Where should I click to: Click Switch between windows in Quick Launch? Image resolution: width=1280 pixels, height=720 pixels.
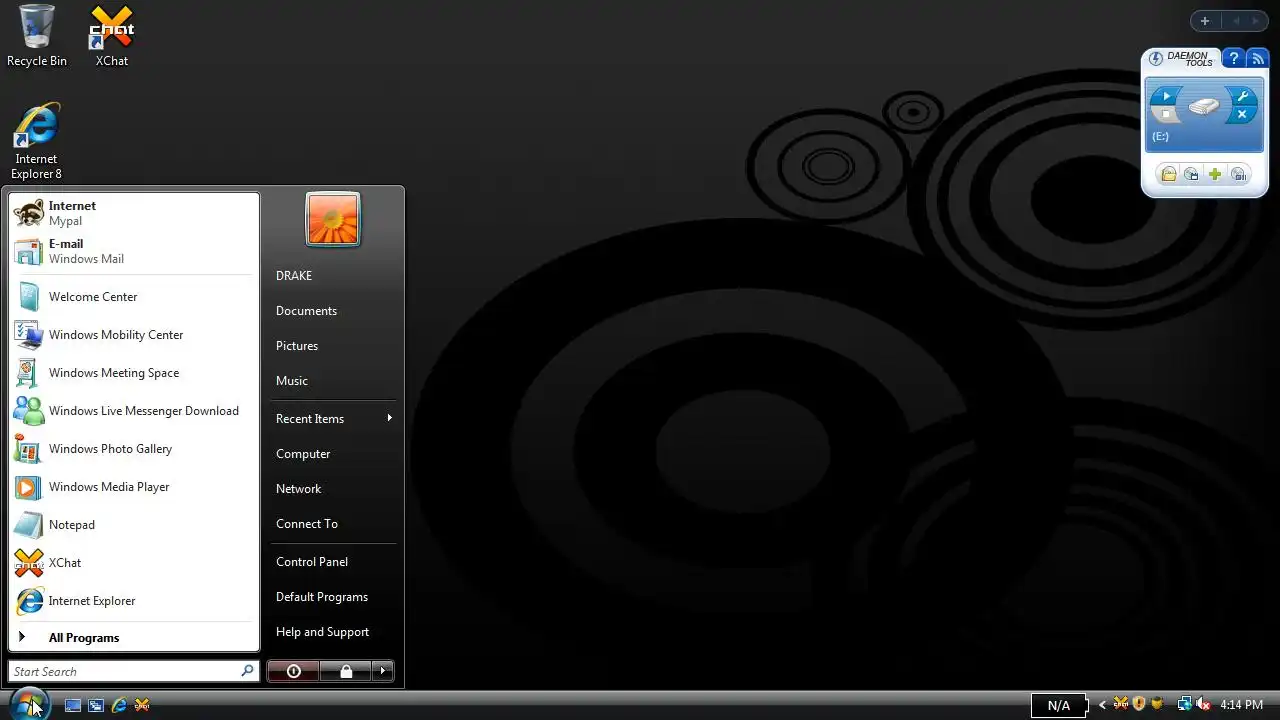[x=96, y=705]
